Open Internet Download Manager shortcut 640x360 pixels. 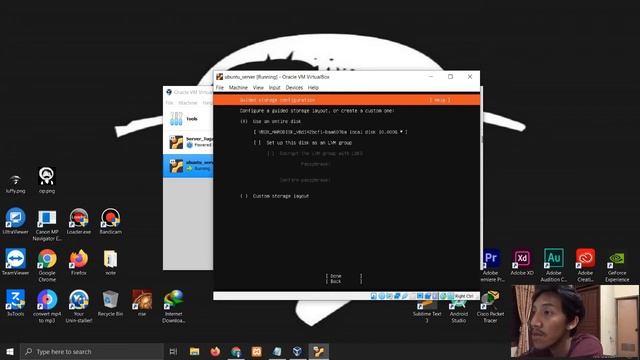pos(173,306)
